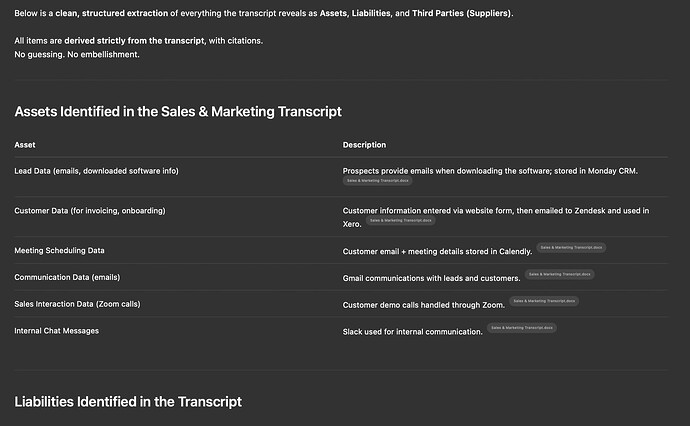Screen dimensions: 690x426
Task: Open citation chip after Gmail communications description
Action: point(559,273)
